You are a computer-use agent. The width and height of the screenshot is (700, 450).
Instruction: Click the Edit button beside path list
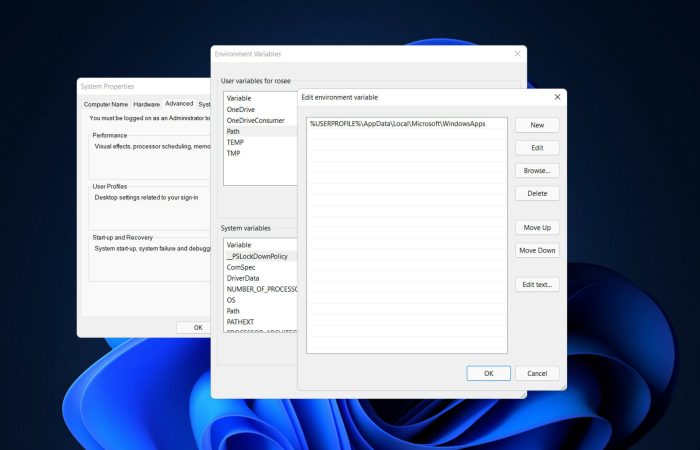tap(537, 148)
